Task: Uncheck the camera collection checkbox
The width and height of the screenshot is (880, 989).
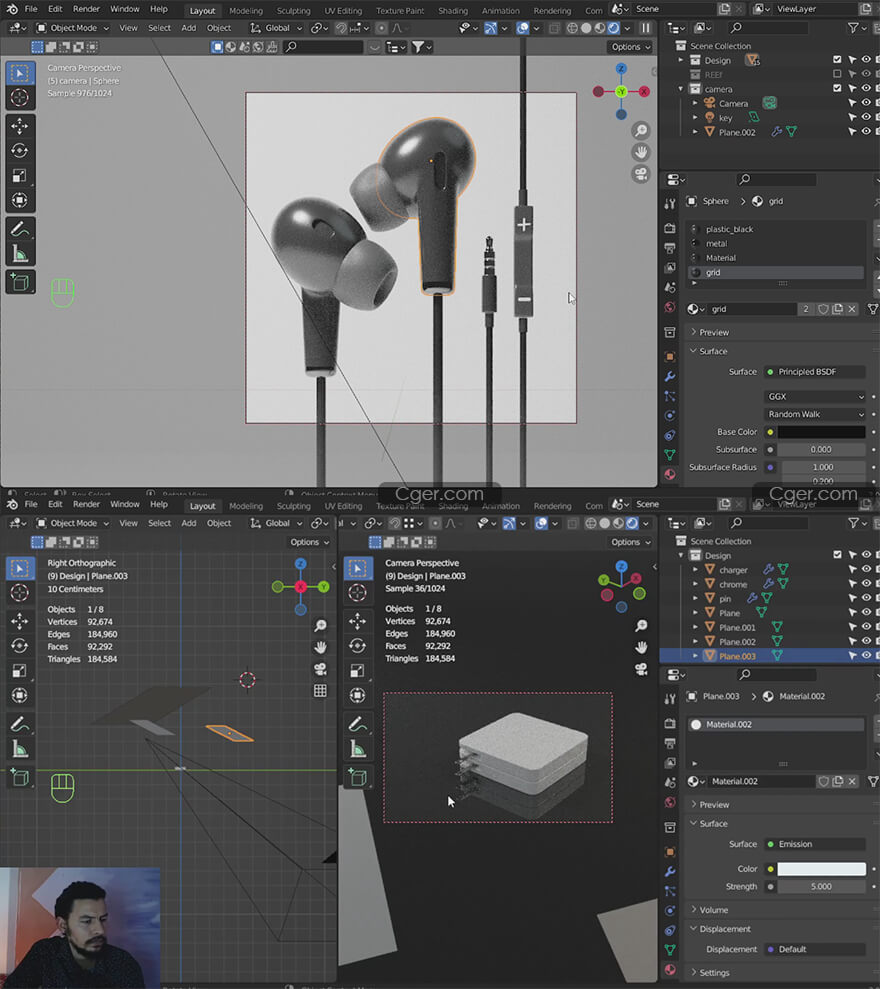Action: coord(837,88)
